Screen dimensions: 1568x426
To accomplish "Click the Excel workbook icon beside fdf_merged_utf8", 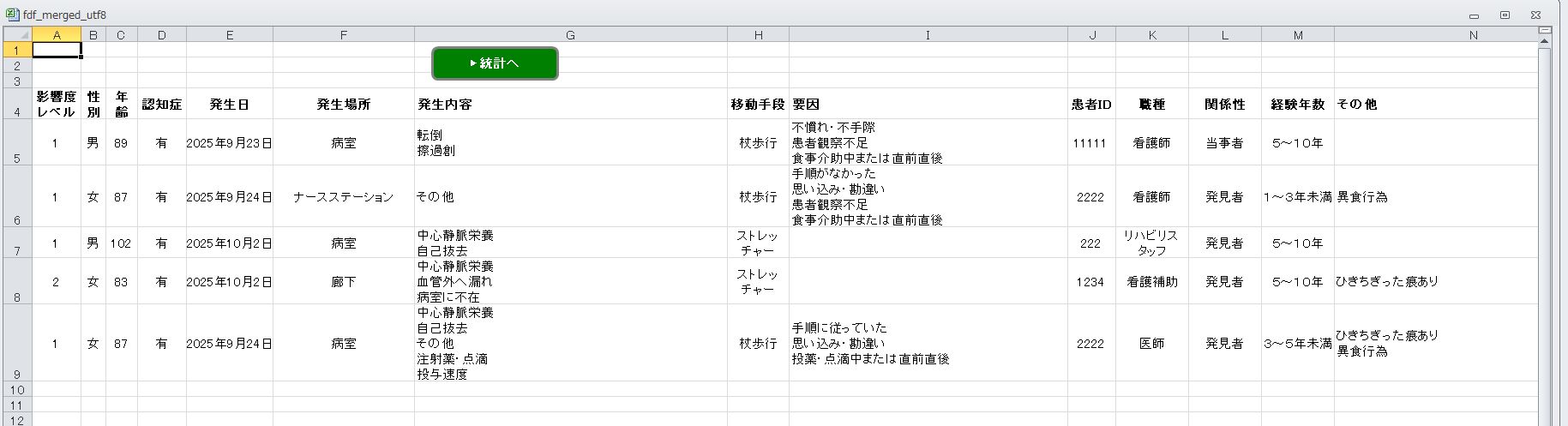I will pos(12,15).
